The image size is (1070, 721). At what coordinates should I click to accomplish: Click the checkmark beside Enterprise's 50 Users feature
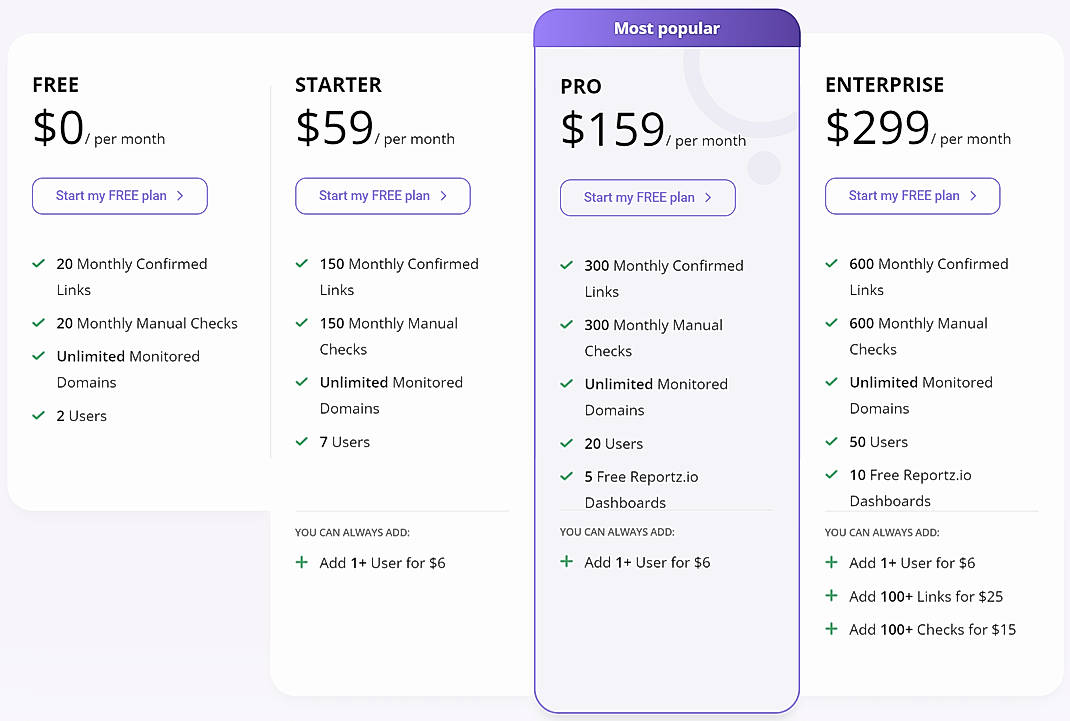[831, 441]
